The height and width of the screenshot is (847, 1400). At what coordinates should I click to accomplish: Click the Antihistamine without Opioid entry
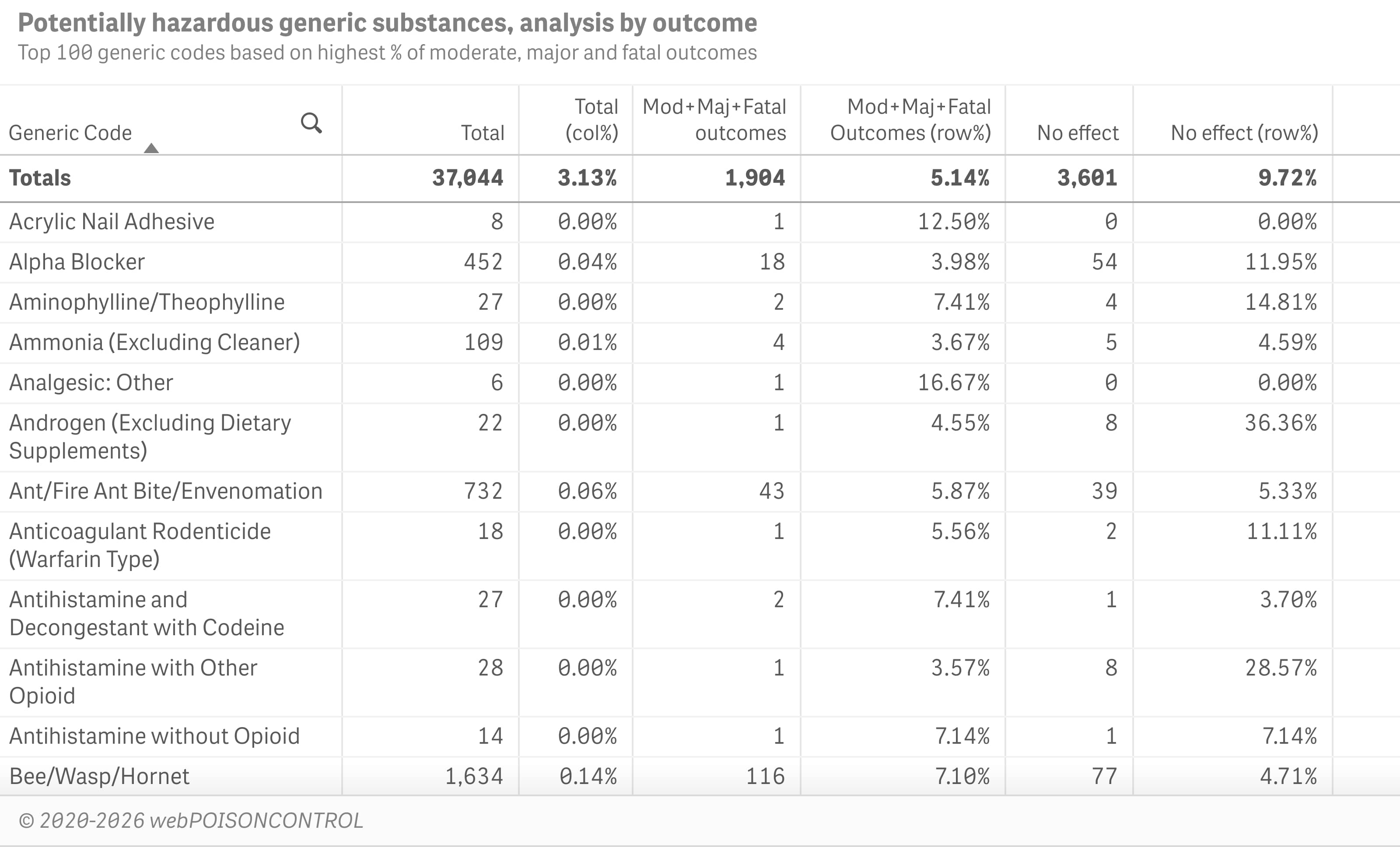pos(154,735)
